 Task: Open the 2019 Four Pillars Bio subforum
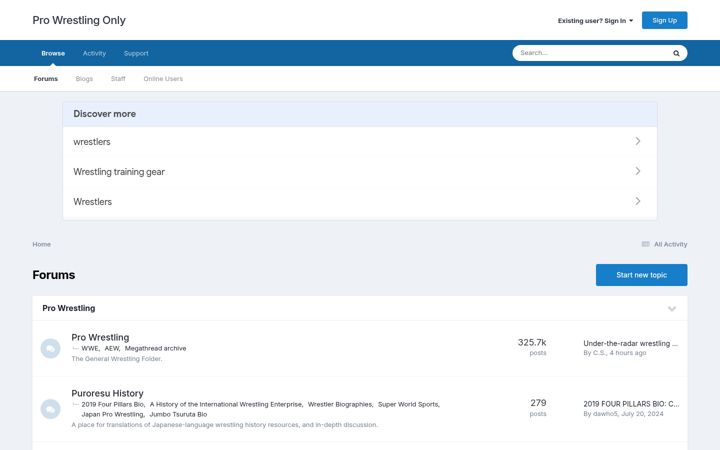click(x=112, y=405)
